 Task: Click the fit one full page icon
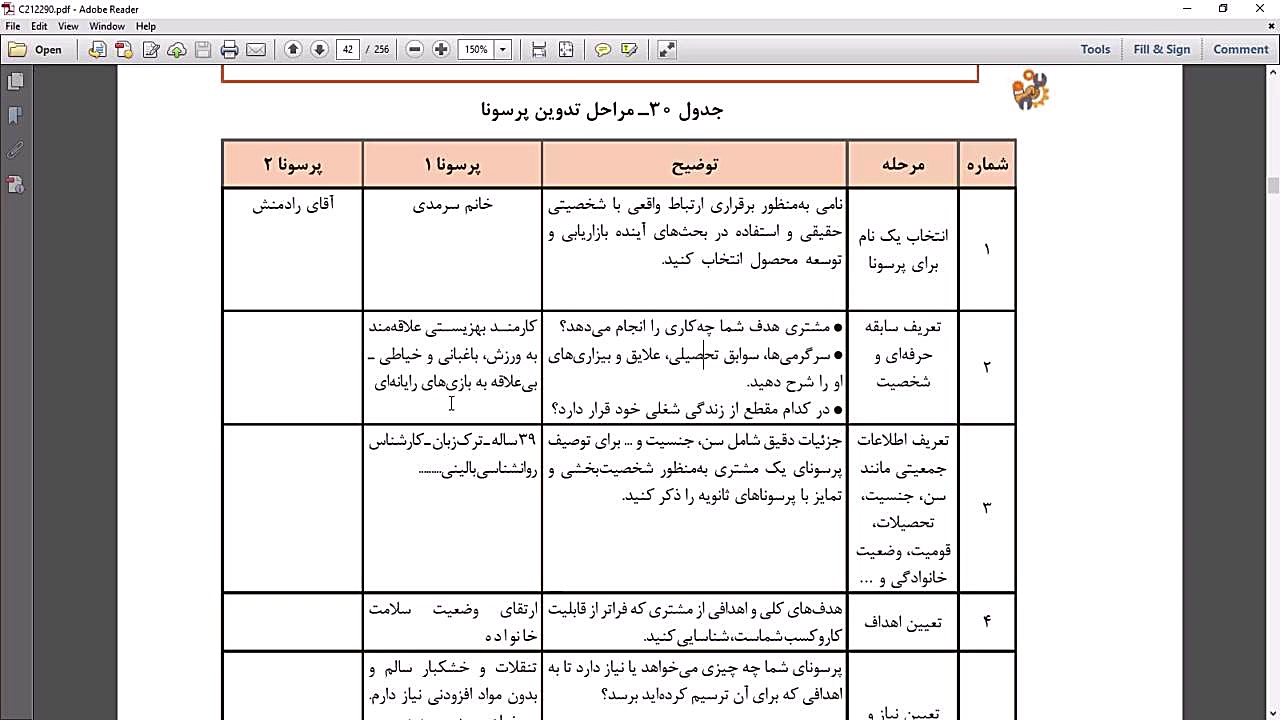coord(566,49)
